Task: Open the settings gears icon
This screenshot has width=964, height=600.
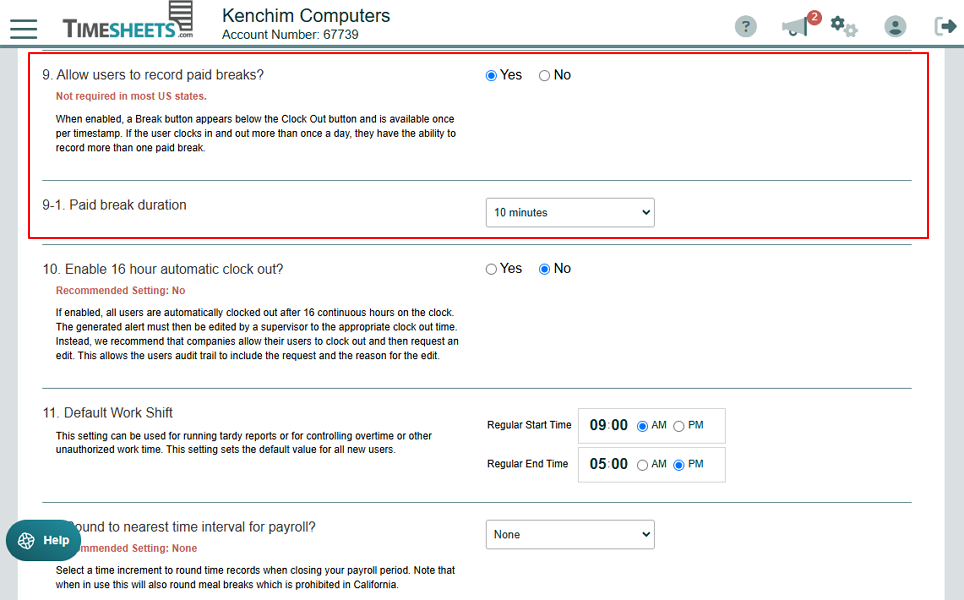Action: click(x=844, y=26)
